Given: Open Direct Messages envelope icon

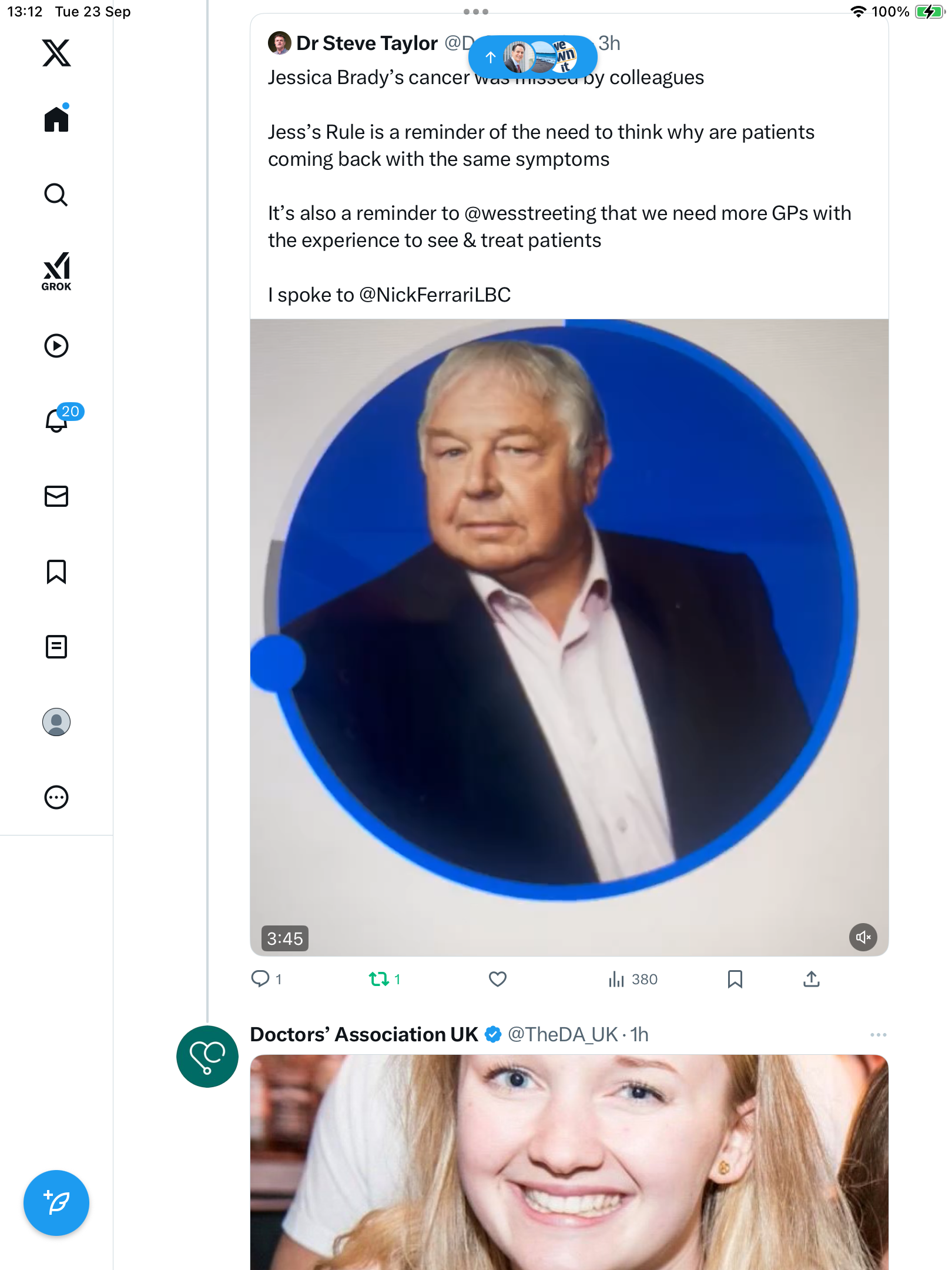Looking at the screenshot, I should pos(56,496).
